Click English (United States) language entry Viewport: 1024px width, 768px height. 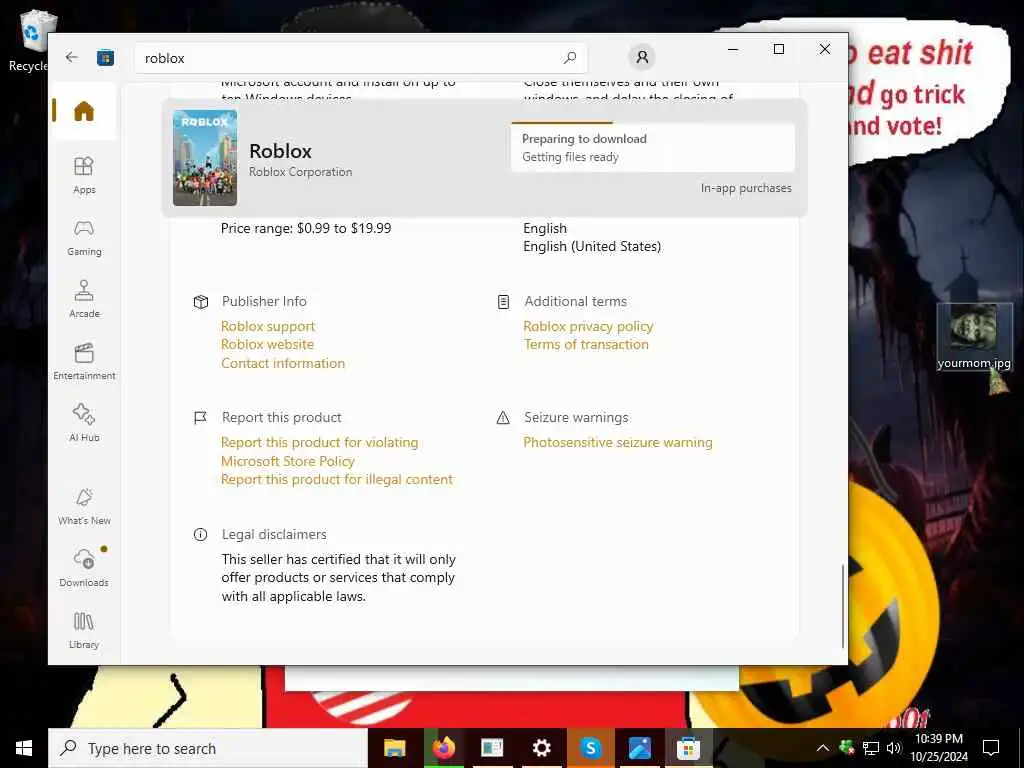tap(592, 246)
